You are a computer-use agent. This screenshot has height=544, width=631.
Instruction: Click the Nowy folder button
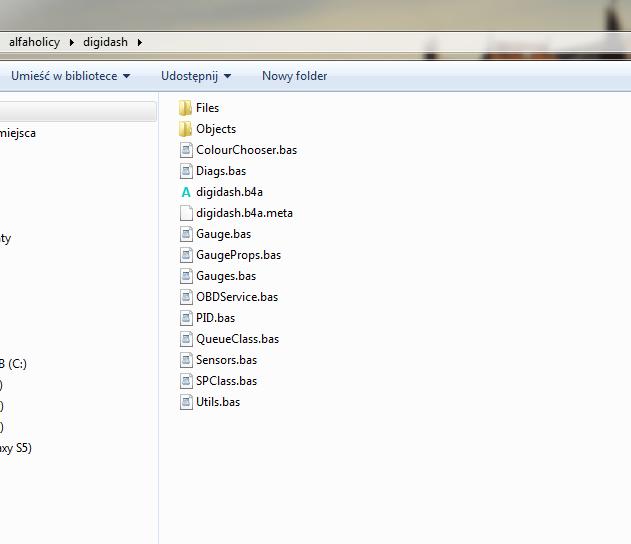pos(294,76)
